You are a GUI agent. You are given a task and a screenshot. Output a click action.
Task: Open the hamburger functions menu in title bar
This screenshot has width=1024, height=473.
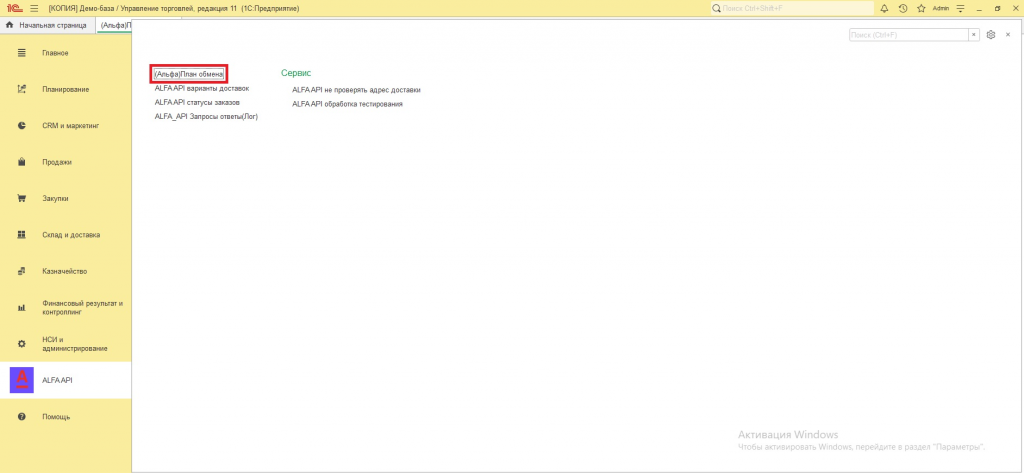point(34,8)
